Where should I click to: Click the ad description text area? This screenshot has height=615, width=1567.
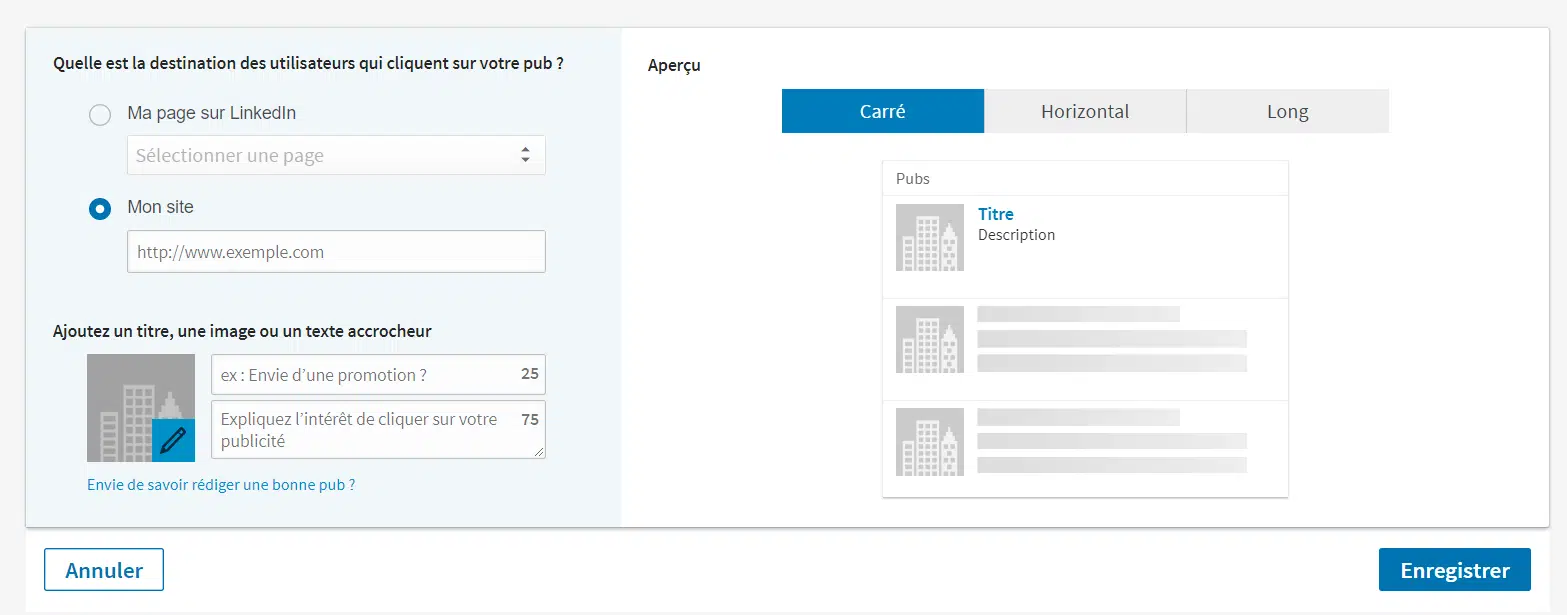[x=365, y=430]
